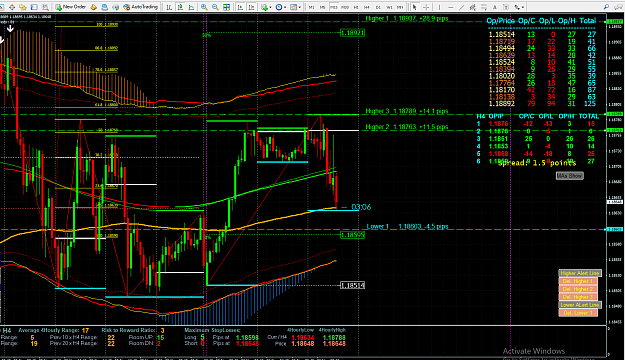This screenshot has height=360, width=625.
Task: Select the M5 timeframe
Action: pos(322,7)
